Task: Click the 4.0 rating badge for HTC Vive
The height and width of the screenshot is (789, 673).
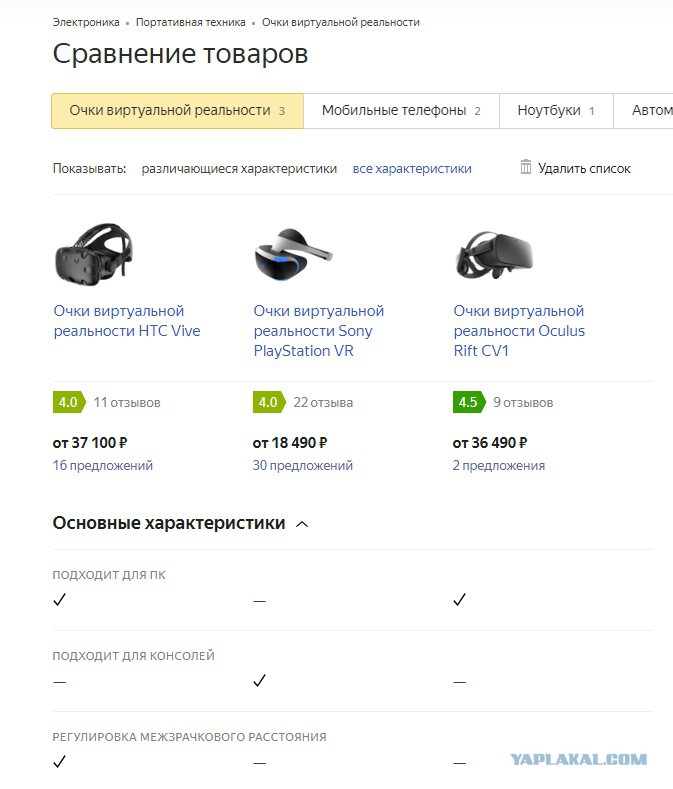Action: pos(69,402)
